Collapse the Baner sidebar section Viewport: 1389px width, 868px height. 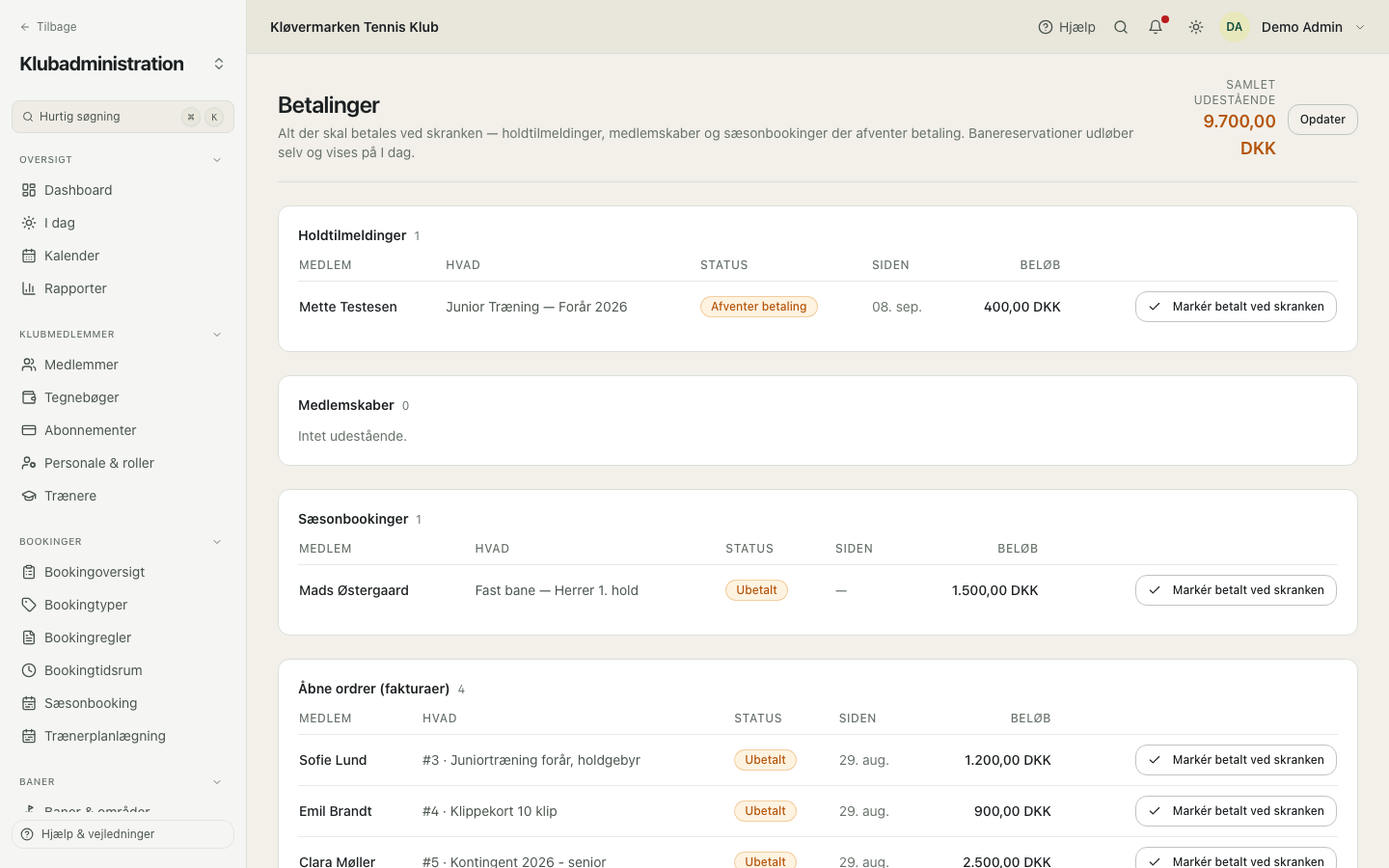[217, 782]
